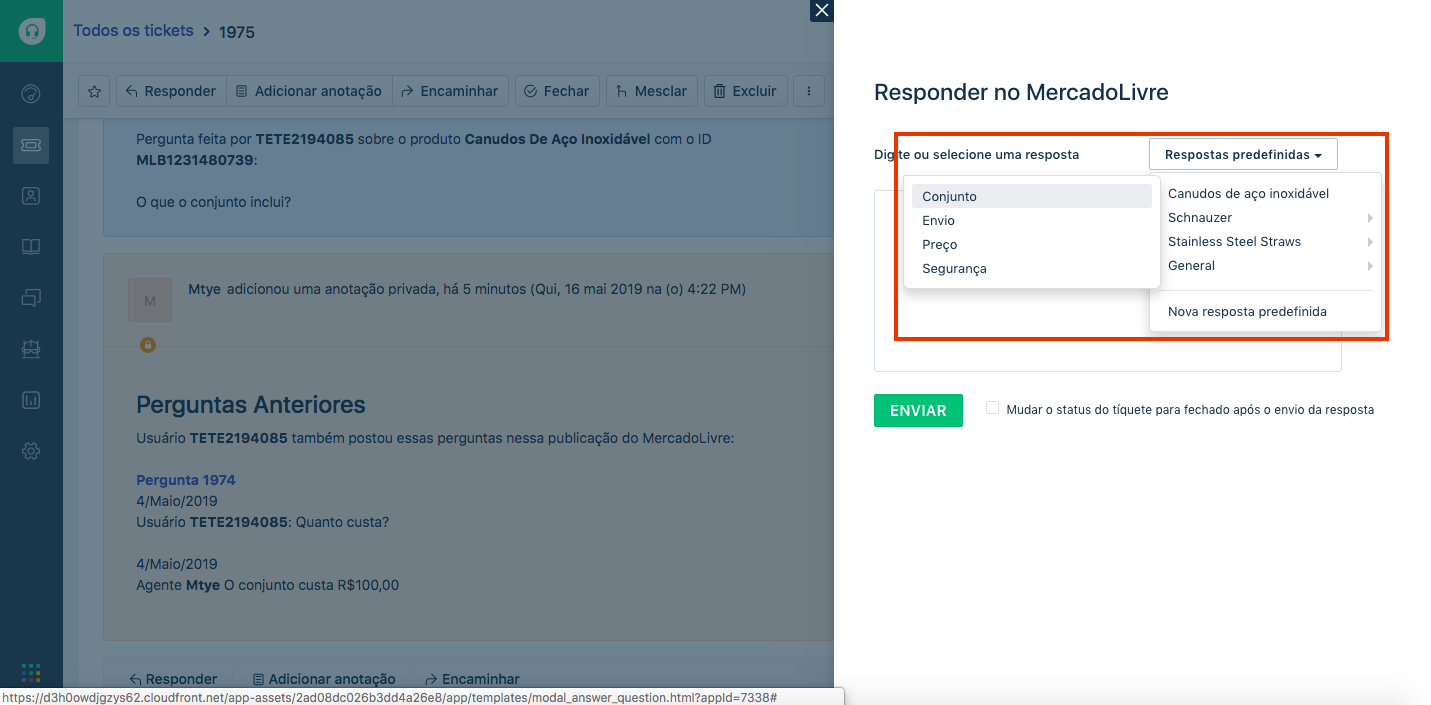
Task: Star the ticket with the star icon
Action: point(94,91)
